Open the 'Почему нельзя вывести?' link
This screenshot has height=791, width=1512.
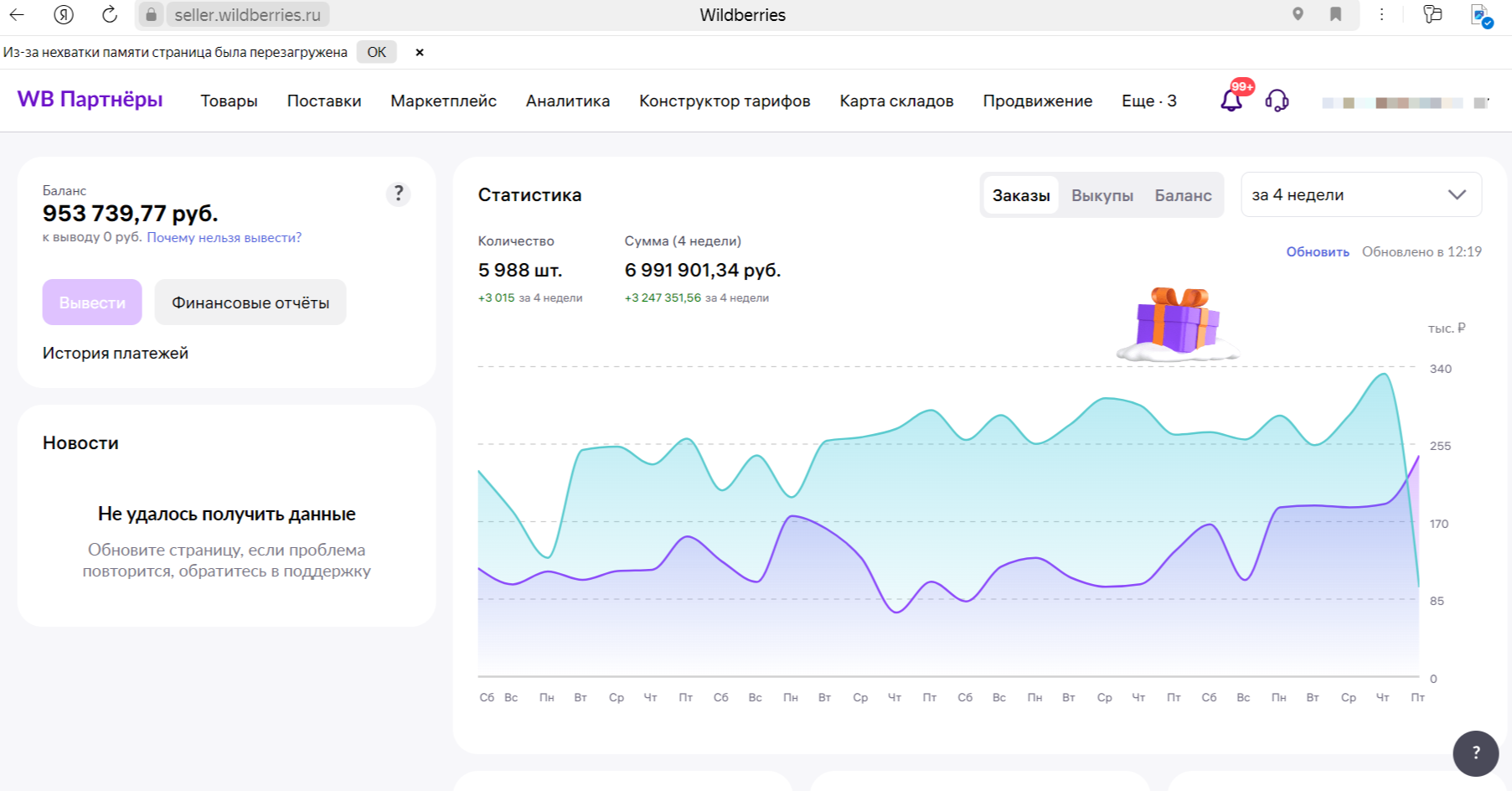tap(224, 237)
